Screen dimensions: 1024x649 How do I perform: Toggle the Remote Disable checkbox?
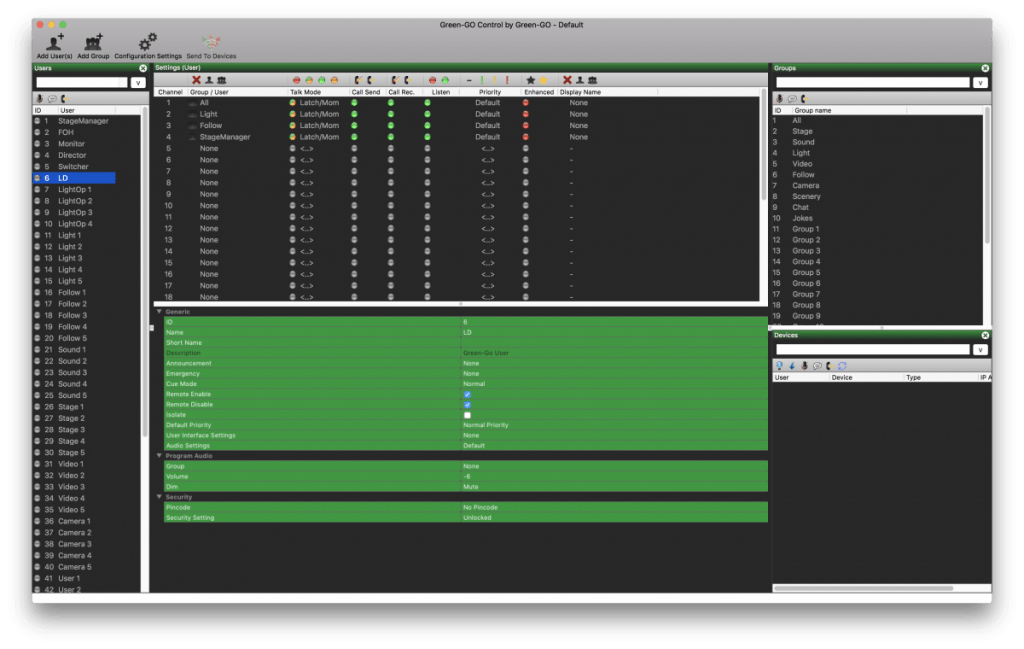coord(467,405)
